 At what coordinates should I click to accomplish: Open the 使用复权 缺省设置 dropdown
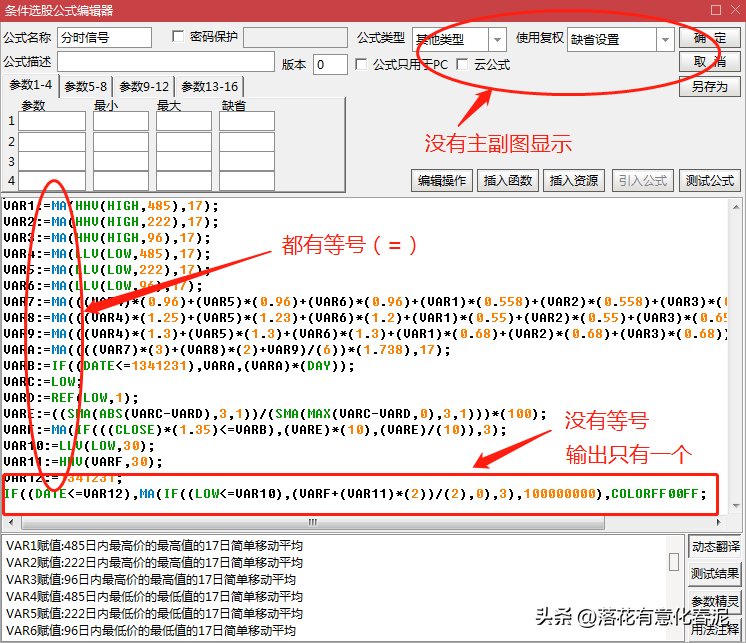665,39
